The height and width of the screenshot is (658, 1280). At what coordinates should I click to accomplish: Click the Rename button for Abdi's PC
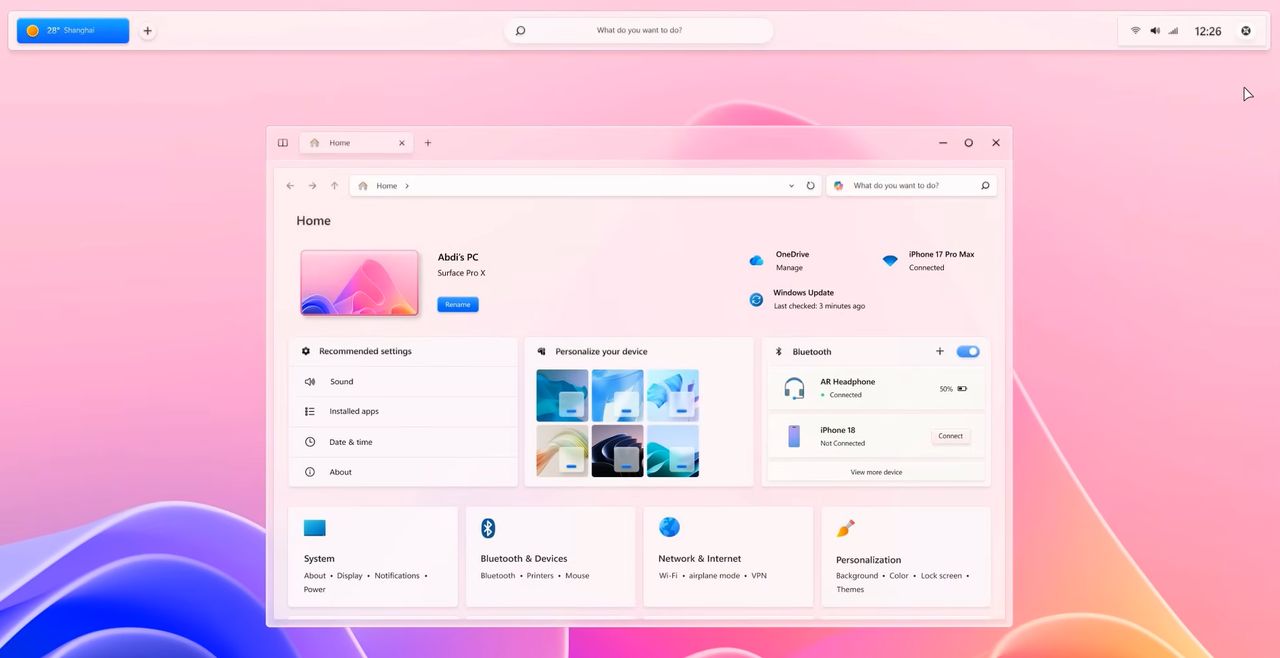457,304
